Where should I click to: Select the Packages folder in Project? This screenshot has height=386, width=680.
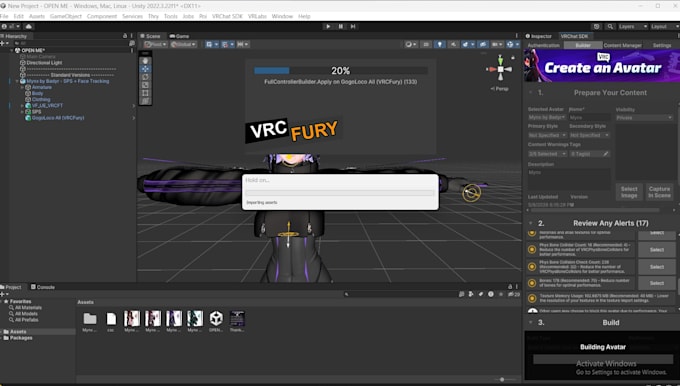click(x=21, y=338)
